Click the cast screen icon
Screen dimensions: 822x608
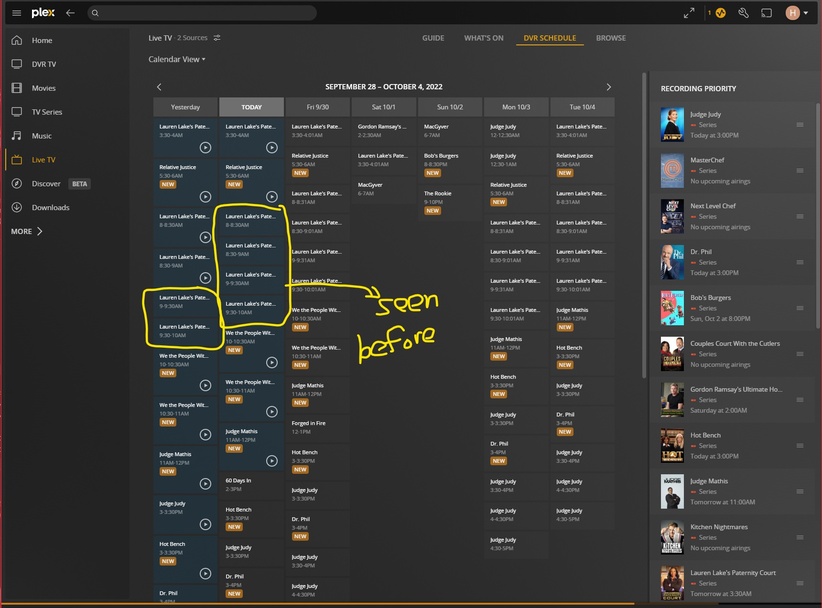pyautogui.click(x=766, y=13)
